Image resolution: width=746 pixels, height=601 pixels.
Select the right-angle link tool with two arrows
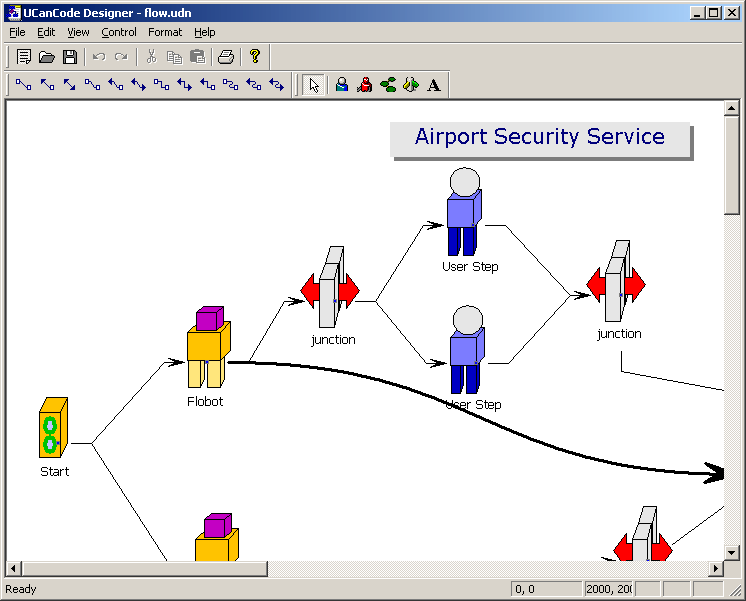(185, 85)
